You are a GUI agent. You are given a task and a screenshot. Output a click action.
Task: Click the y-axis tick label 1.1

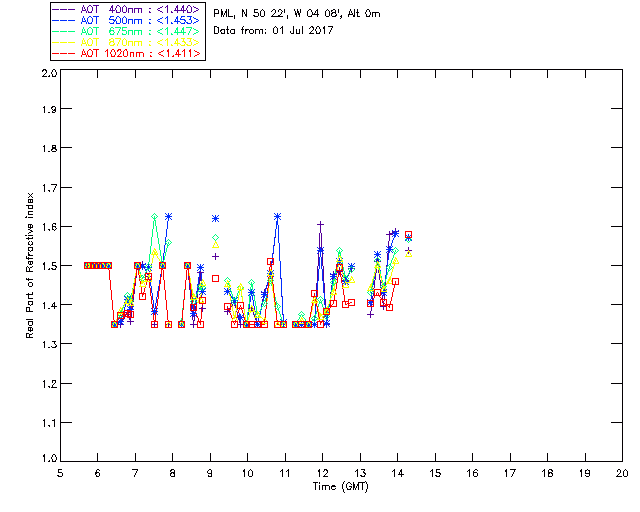tap(49, 423)
